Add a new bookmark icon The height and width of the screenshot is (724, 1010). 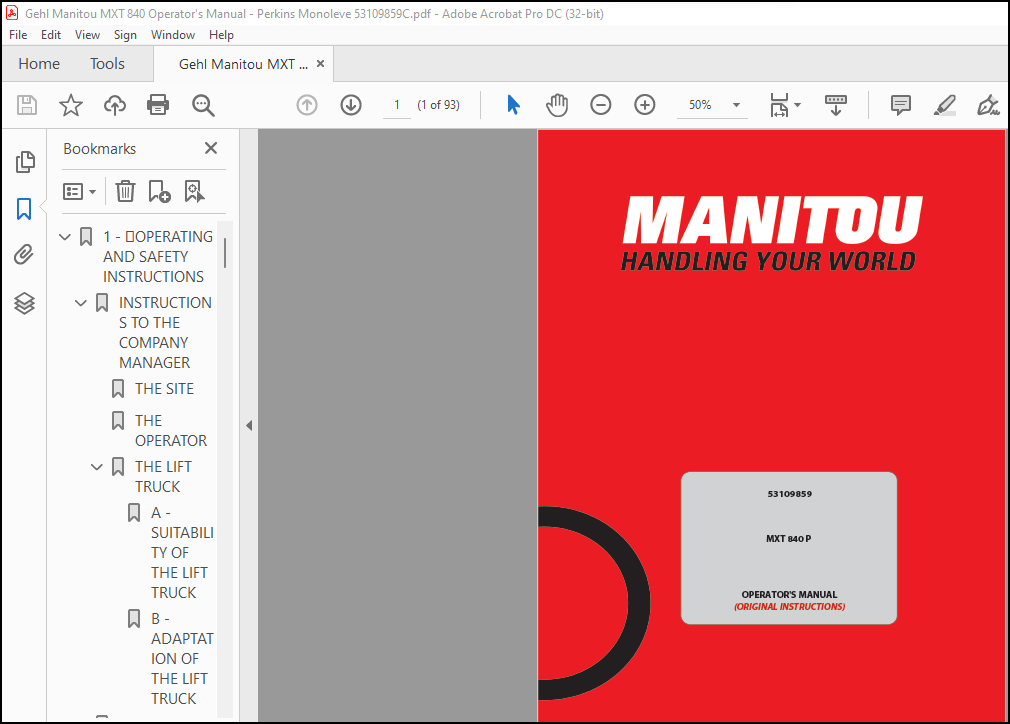point(159,191)
